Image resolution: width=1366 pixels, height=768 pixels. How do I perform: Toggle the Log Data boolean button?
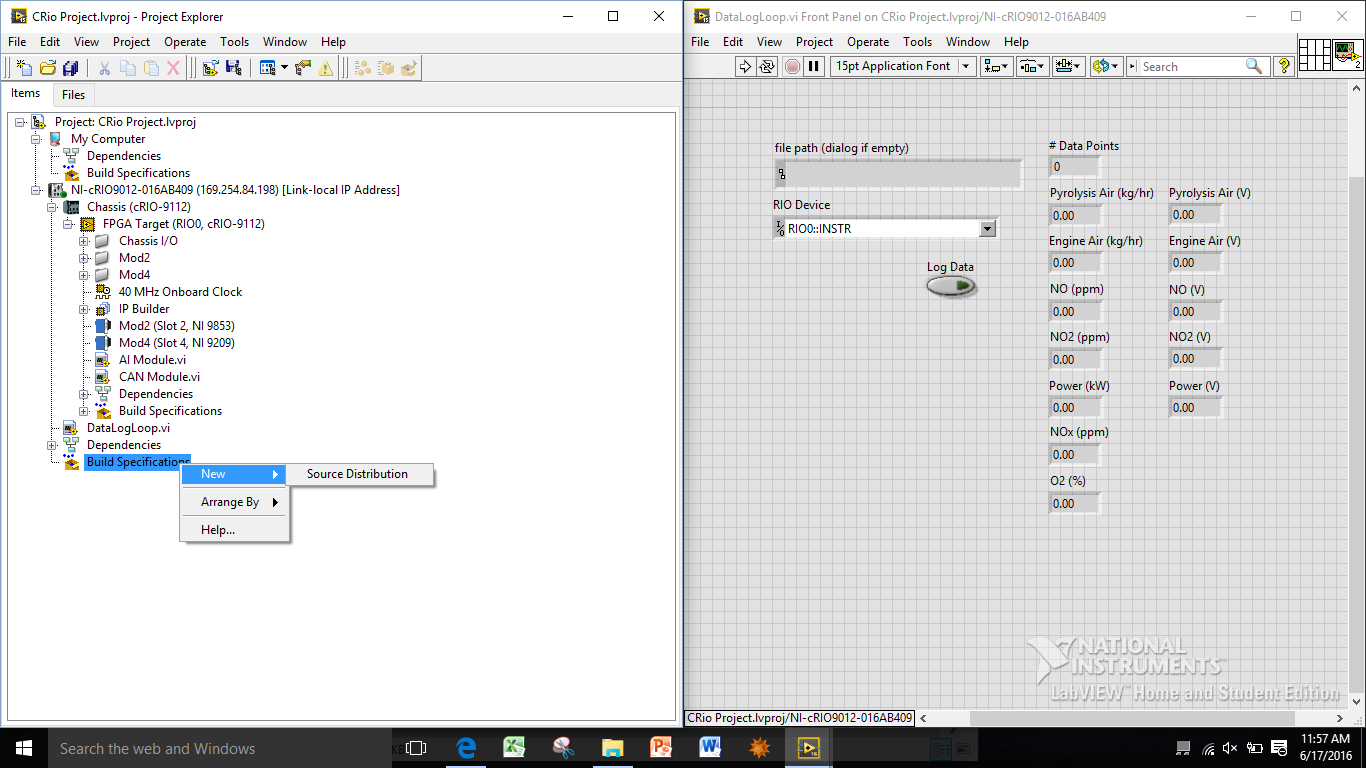(x=951, y=286)
